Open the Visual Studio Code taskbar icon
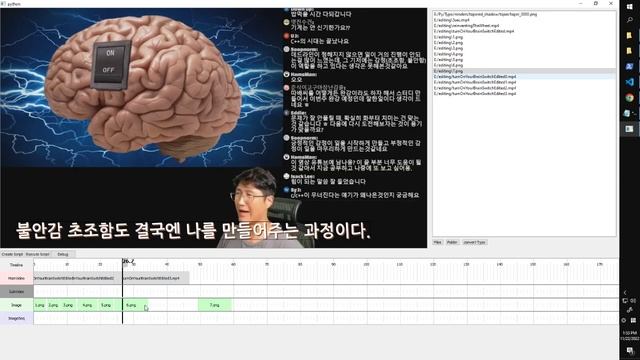This screenshot has width=640, height=360. tap(629, 82)
